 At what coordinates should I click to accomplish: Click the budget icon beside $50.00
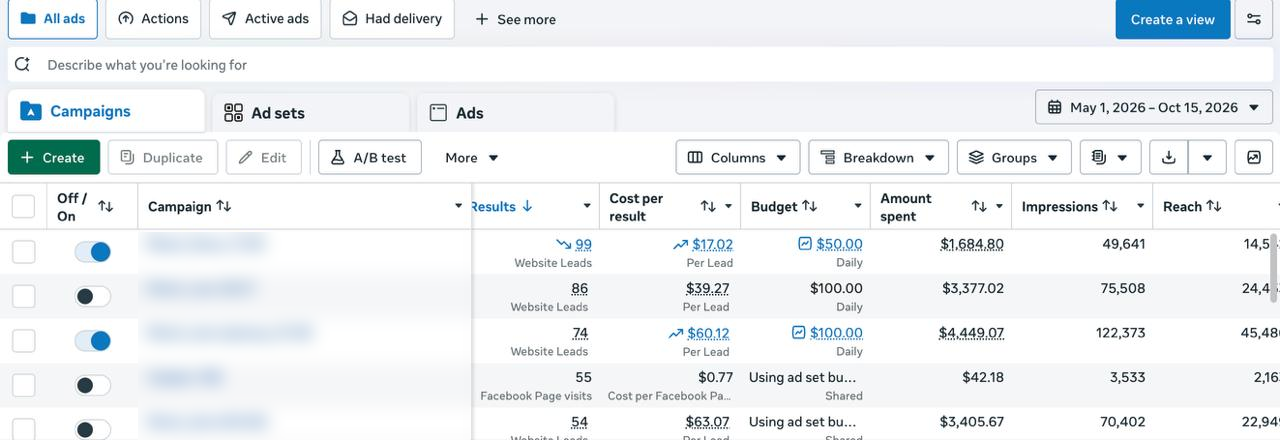pos(805,244)
